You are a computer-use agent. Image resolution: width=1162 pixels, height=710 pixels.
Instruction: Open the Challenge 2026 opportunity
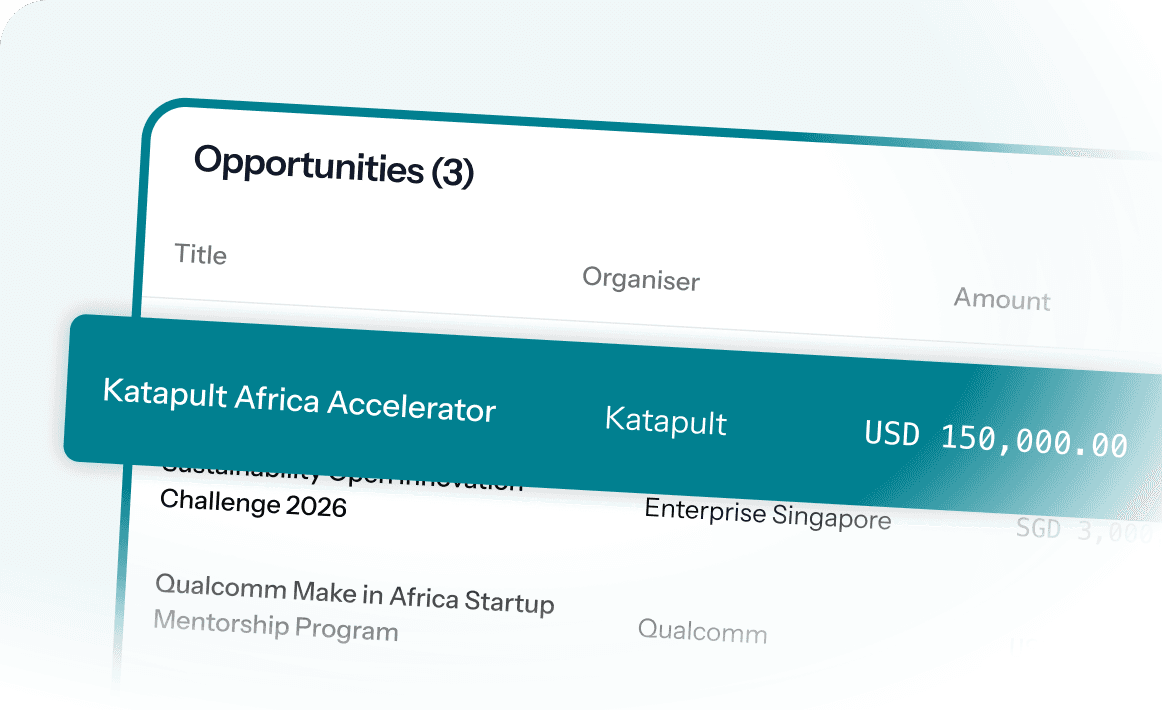pos(253,503)
